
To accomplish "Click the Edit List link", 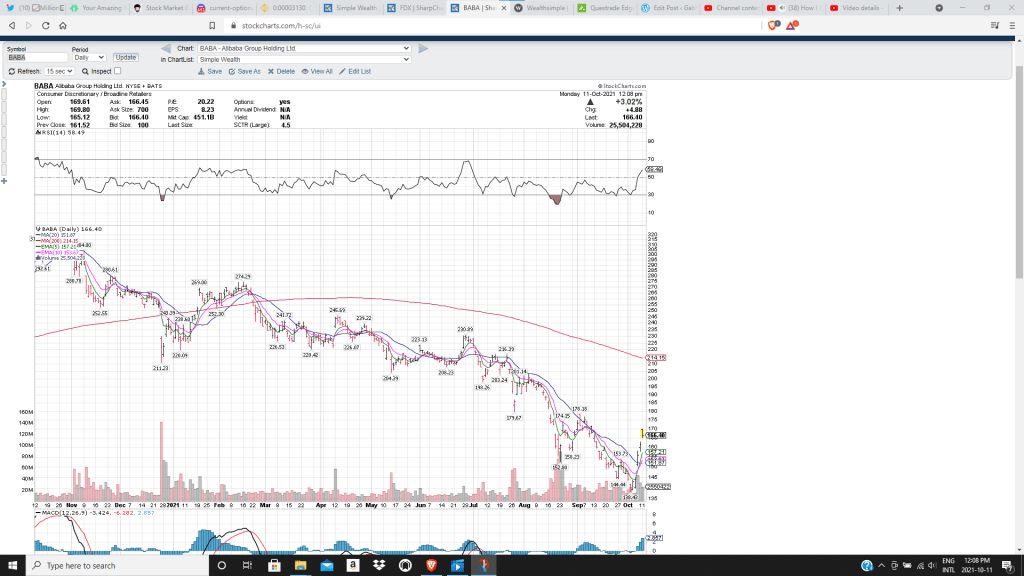I will pos(355,71).
